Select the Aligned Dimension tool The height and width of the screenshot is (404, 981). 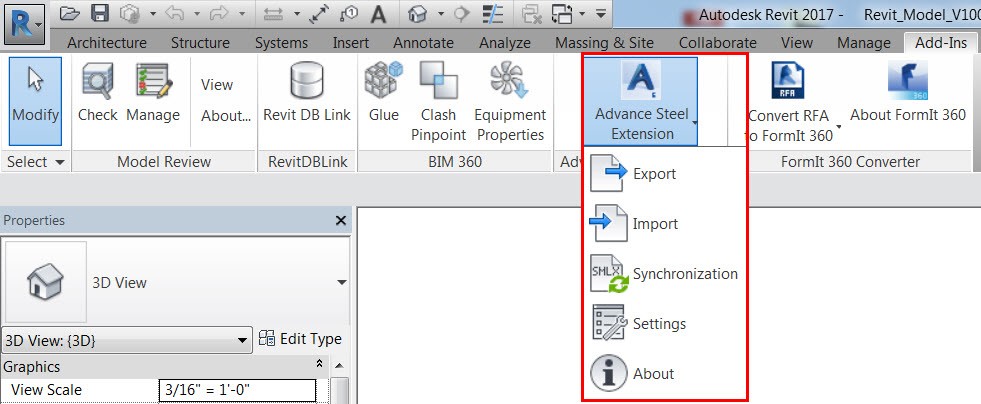point(320,14)
